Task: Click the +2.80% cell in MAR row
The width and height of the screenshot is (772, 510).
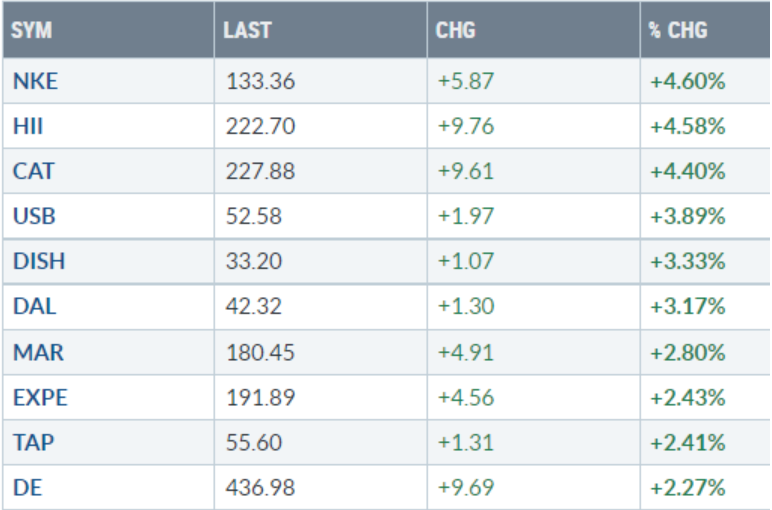Action: tap(687, 353)
